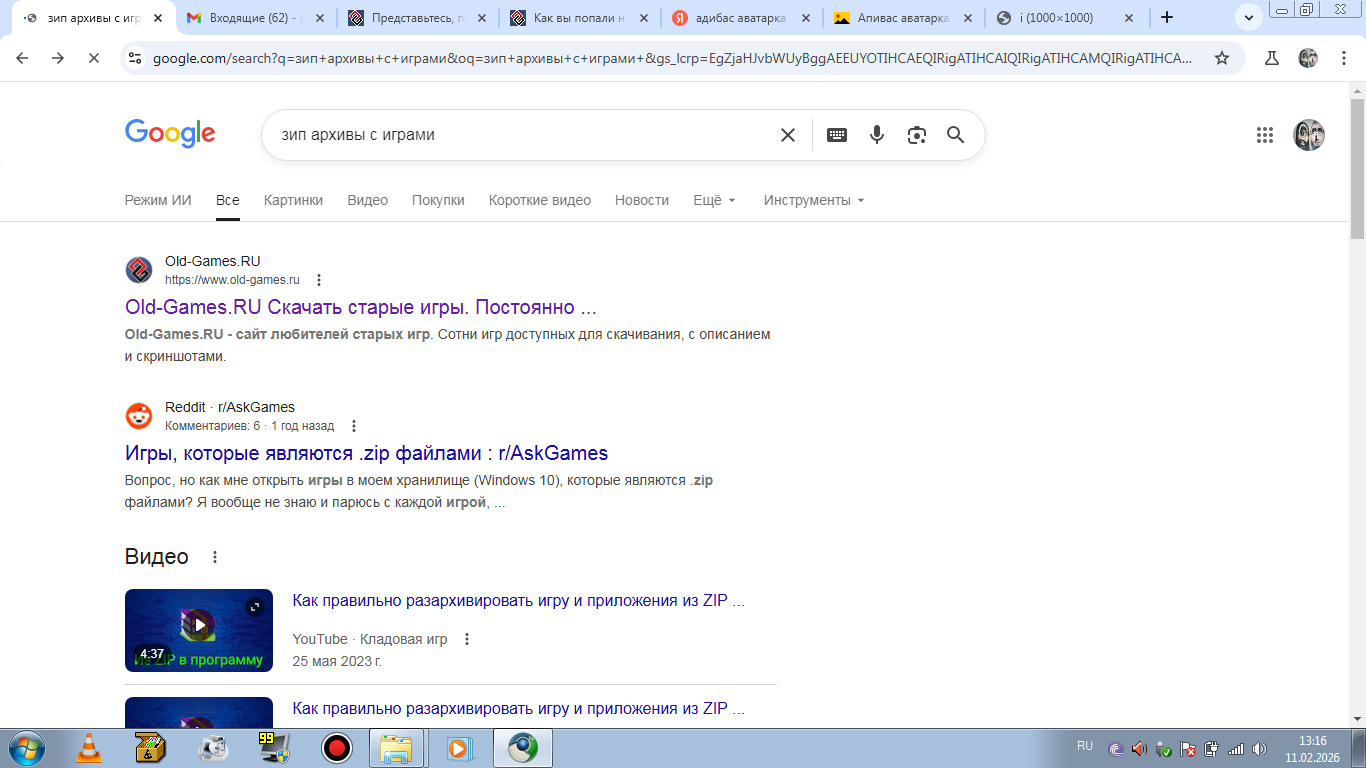This screenshot has width=1366, height=768.
Task: Open the Old-Games.RU Скачать старые игры link
Action: point(361,307)
